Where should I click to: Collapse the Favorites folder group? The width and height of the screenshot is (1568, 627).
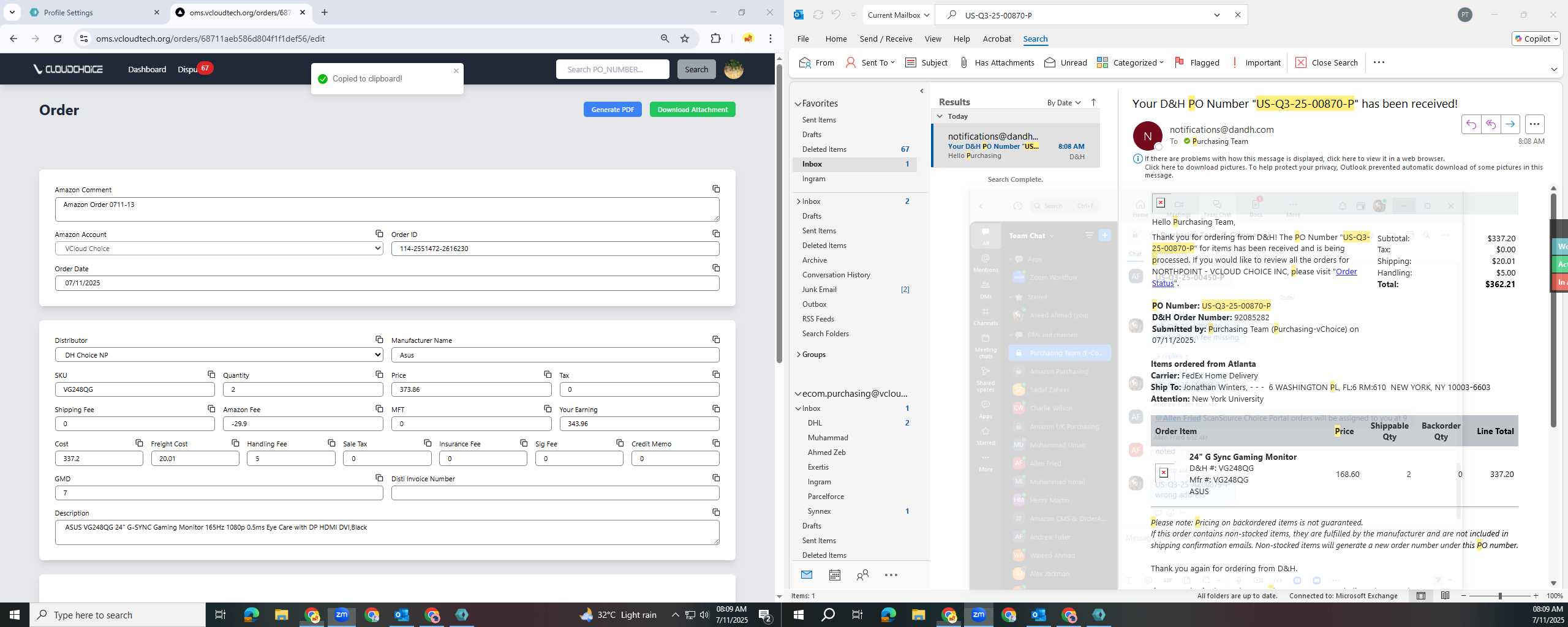[798, 104]
